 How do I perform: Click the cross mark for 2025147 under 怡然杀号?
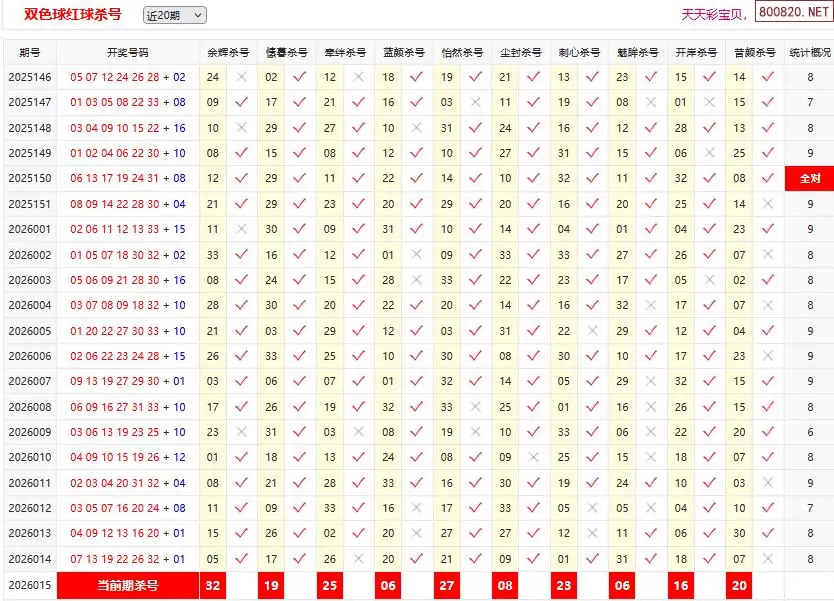[x=475, y=102]
